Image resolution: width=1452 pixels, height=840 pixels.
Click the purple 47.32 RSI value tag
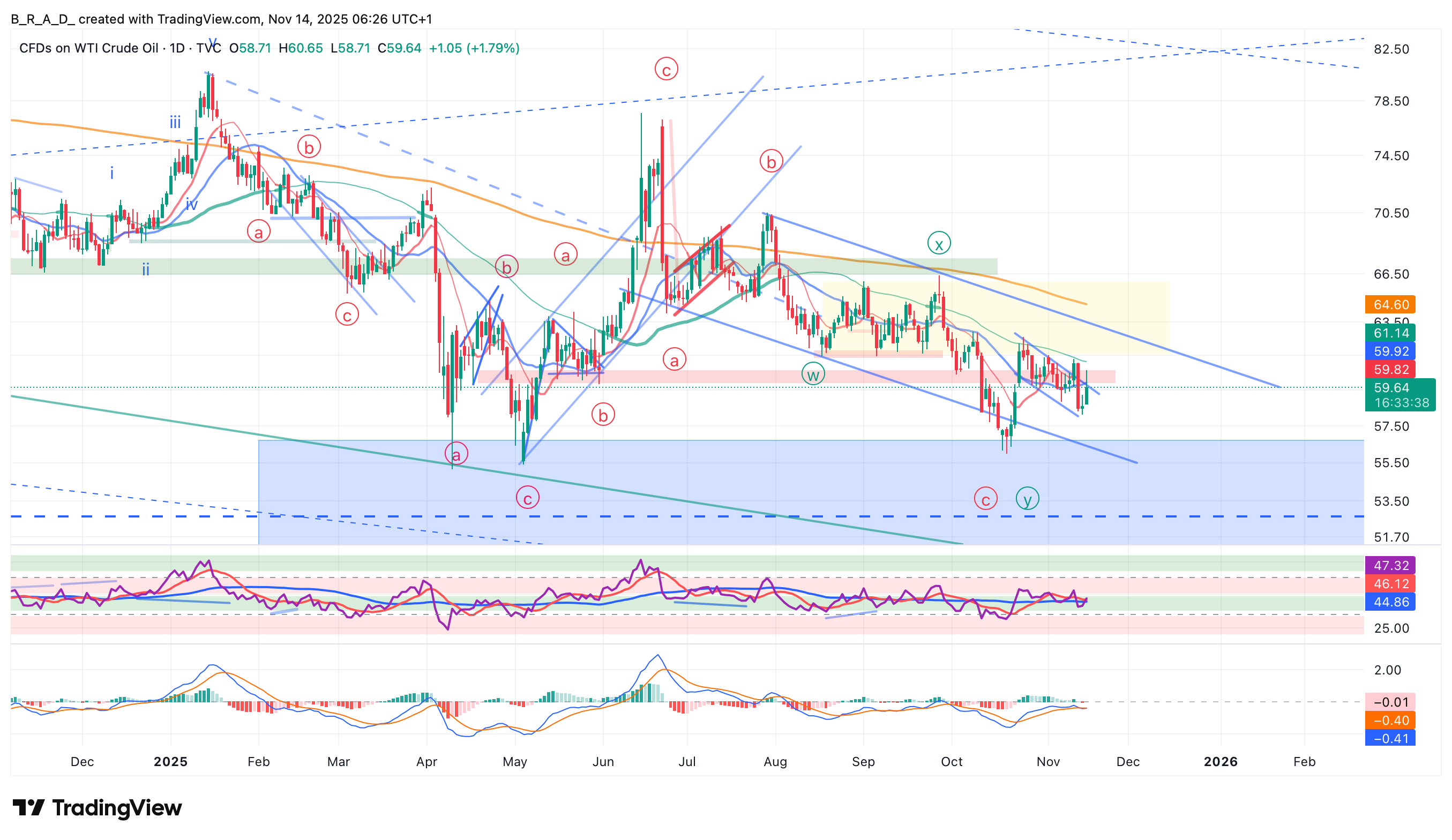pos(1391,565)
